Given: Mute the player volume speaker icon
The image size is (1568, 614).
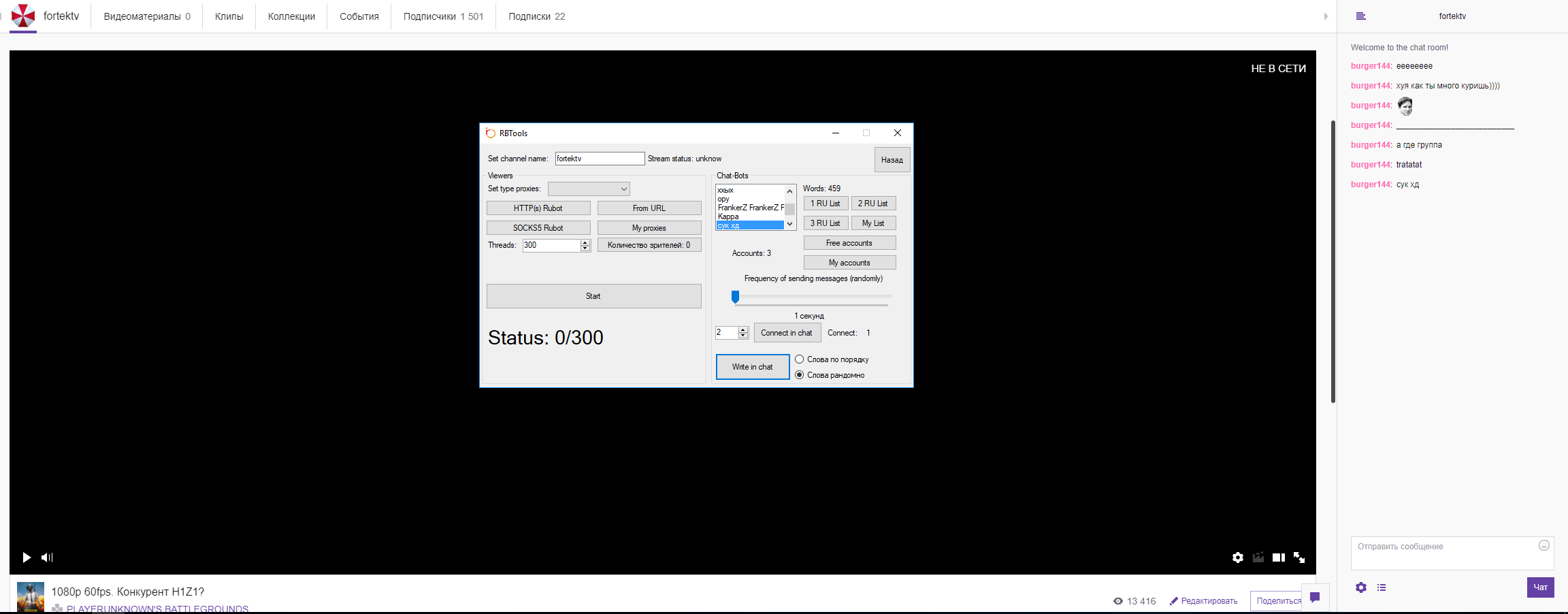Looking at the screenshot, I should click(46, 558).
